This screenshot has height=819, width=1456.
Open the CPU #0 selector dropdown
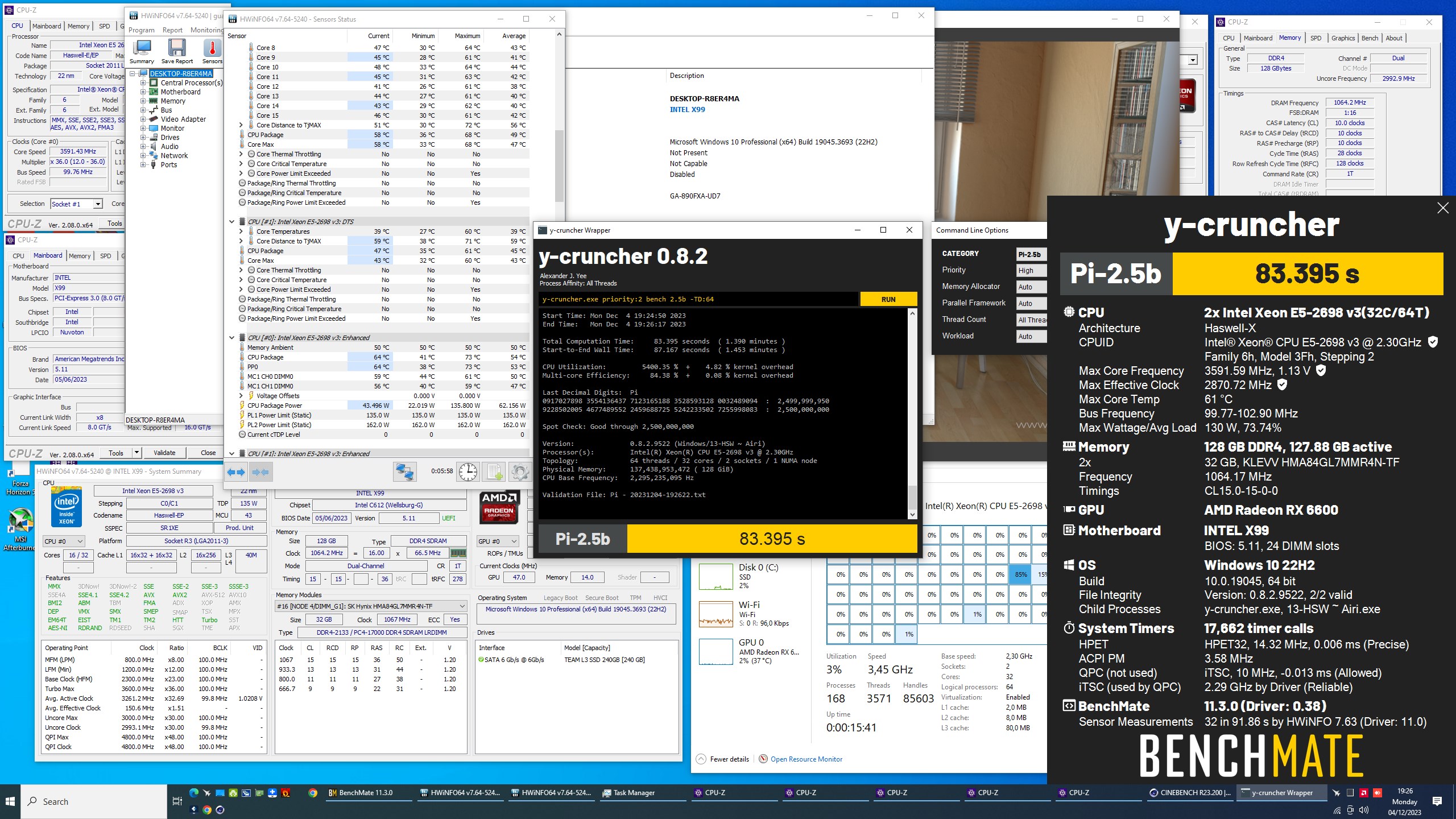tap(64, 541)
